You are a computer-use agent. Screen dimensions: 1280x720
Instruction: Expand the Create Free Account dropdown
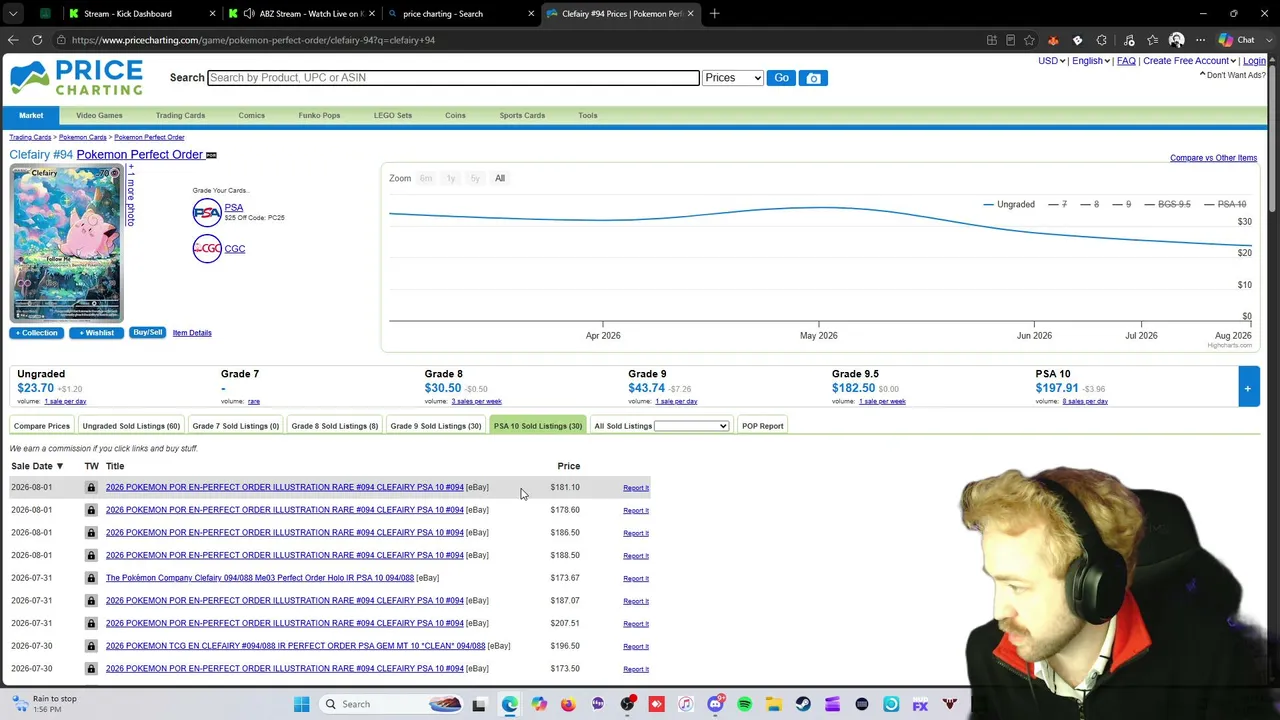(x=1189, y=61)
